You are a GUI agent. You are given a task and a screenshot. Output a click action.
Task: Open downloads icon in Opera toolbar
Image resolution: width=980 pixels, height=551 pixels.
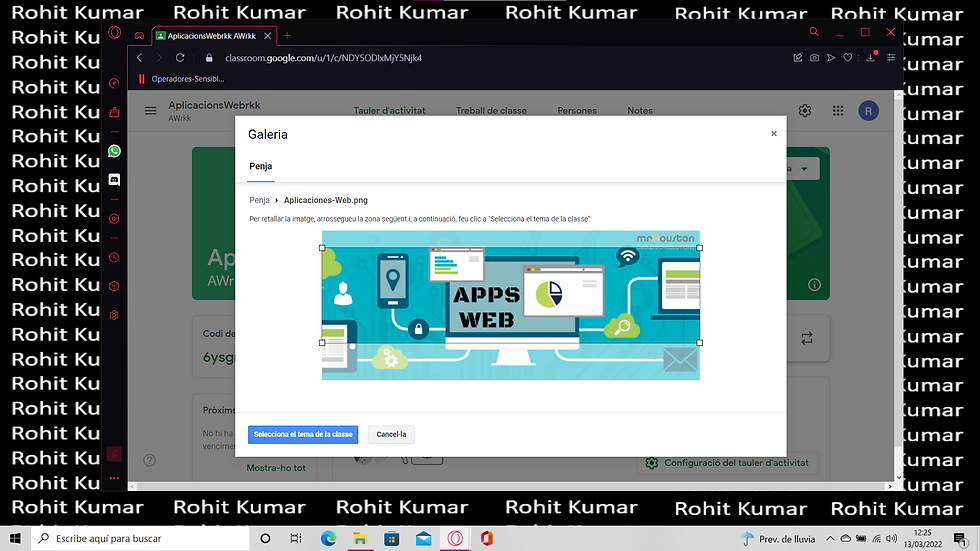click(x=871, y=57)
